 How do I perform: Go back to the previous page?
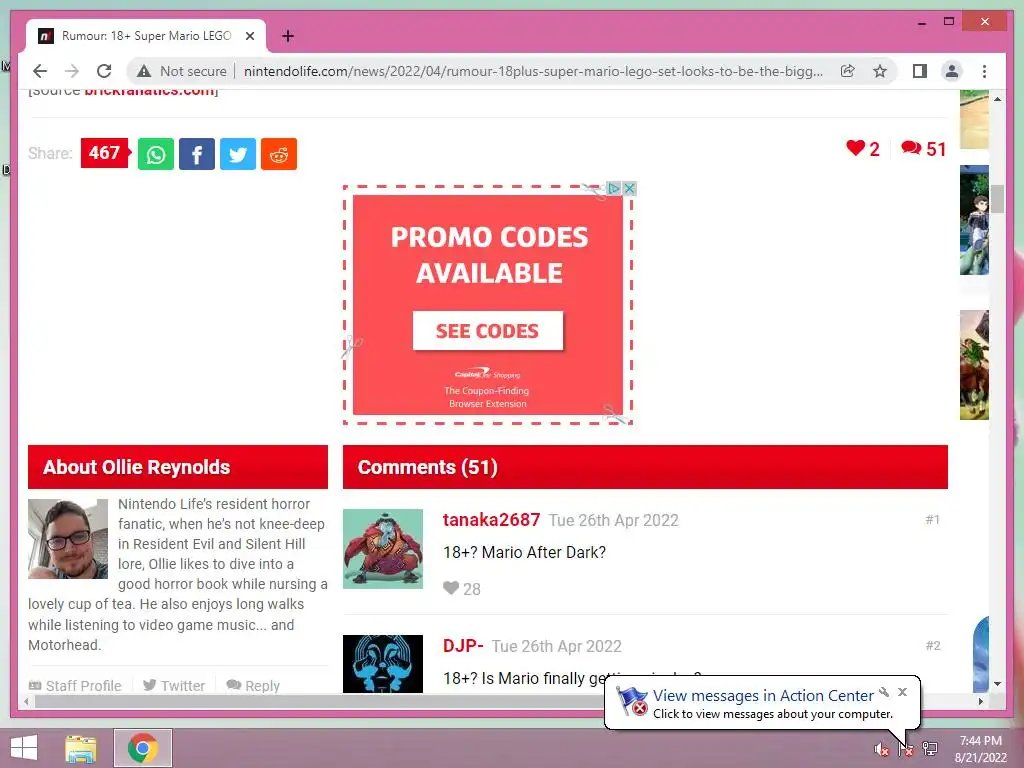click(40, 71)
